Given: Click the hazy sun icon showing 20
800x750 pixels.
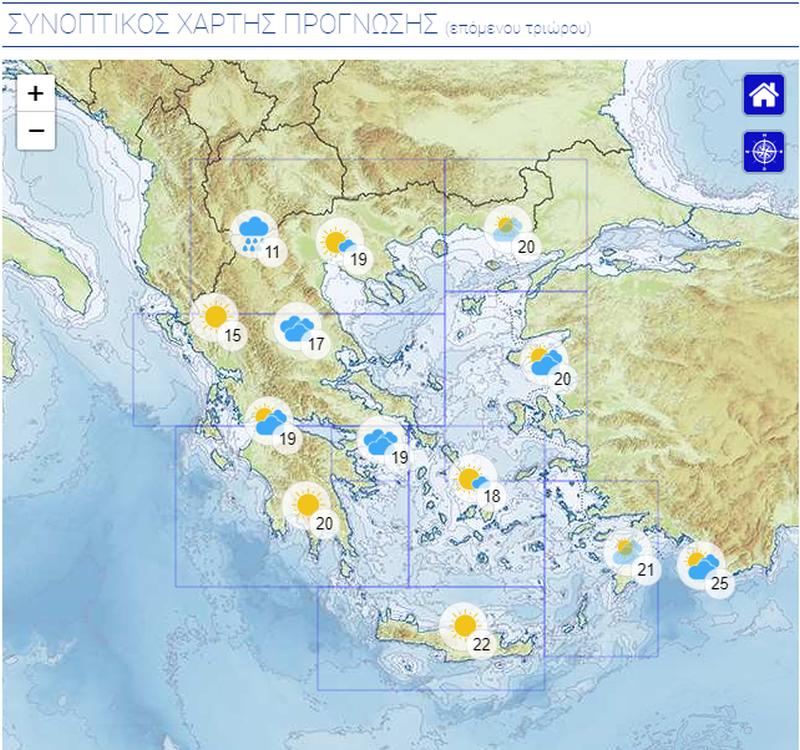Looking at the screenshot, I should point(508,230).
